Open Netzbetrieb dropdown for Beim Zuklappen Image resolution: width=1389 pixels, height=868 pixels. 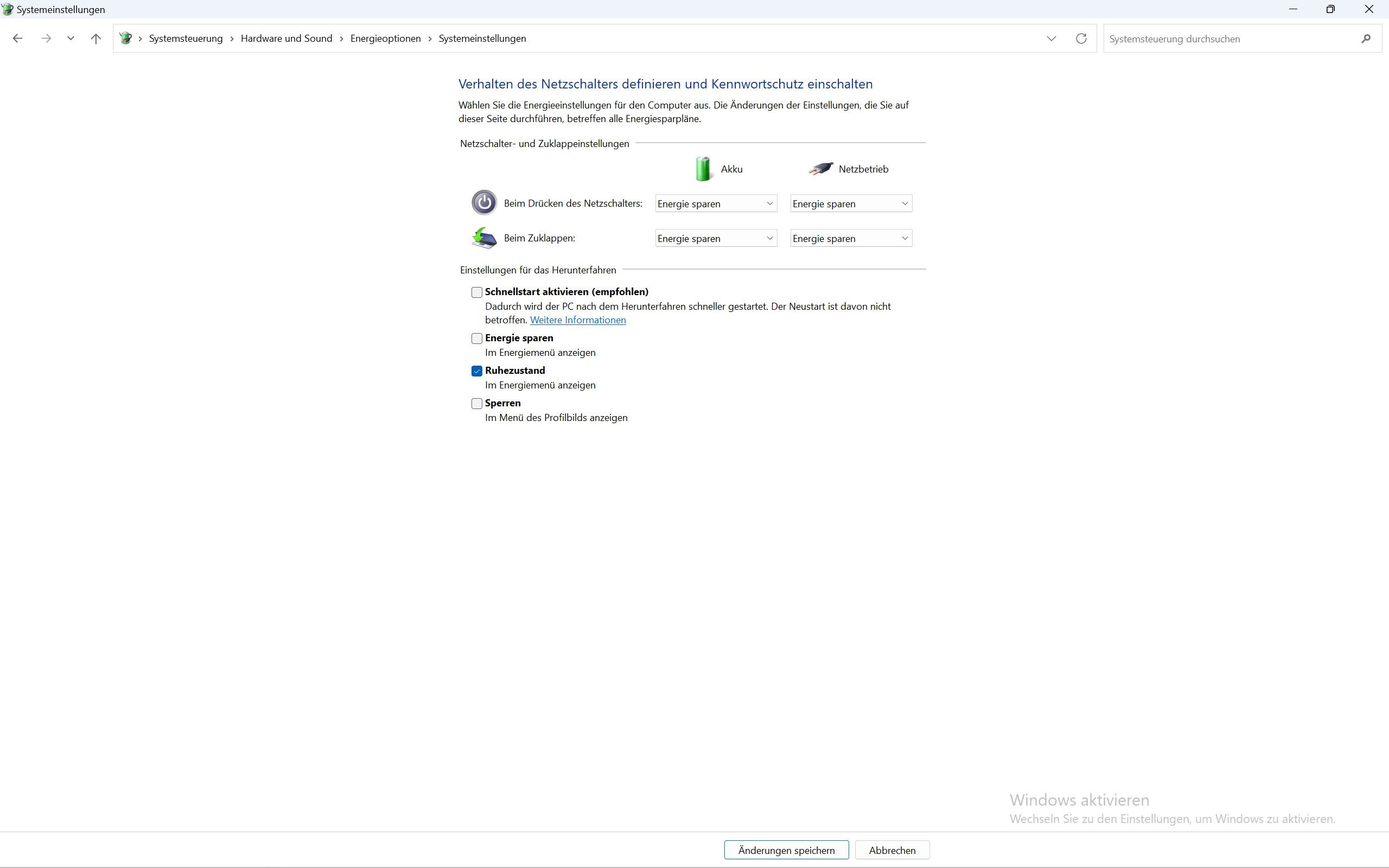tap(851, 238)
